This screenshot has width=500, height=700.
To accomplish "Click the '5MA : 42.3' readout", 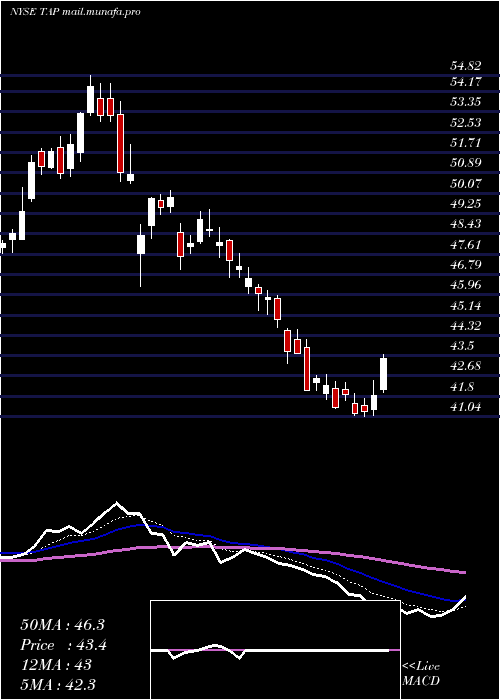I will 58,684.
